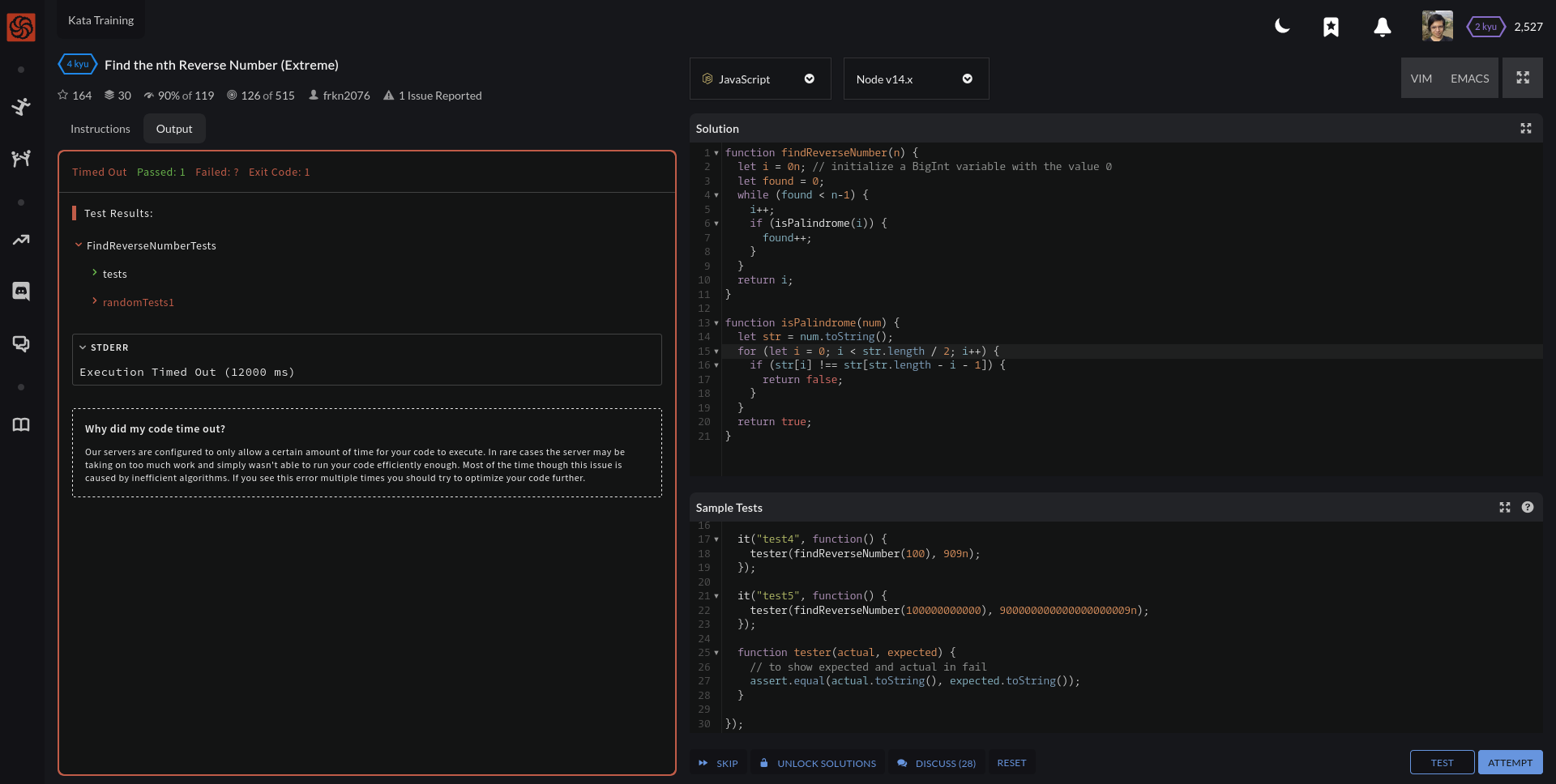Click the ATTEMPT button

tap(1509, 763)
